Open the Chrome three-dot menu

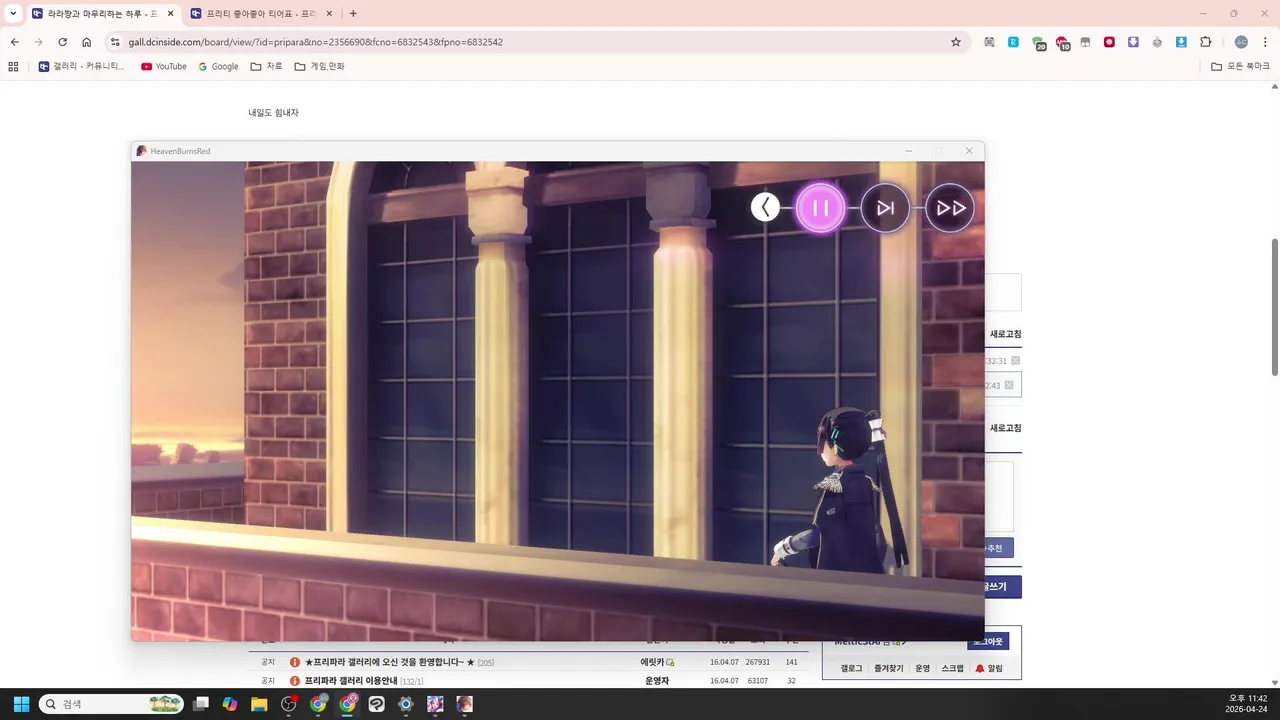pos(1265,42)
